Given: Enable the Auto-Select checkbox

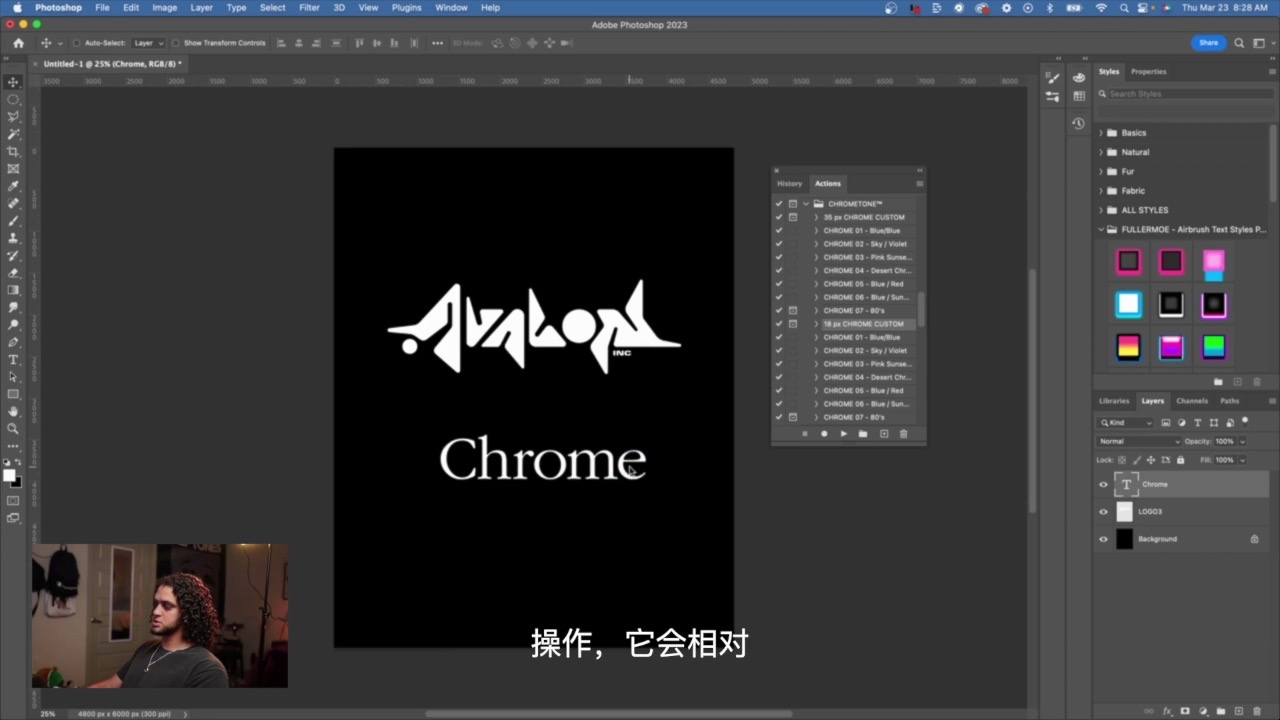Looking at the screenshot, I should 76,43.
